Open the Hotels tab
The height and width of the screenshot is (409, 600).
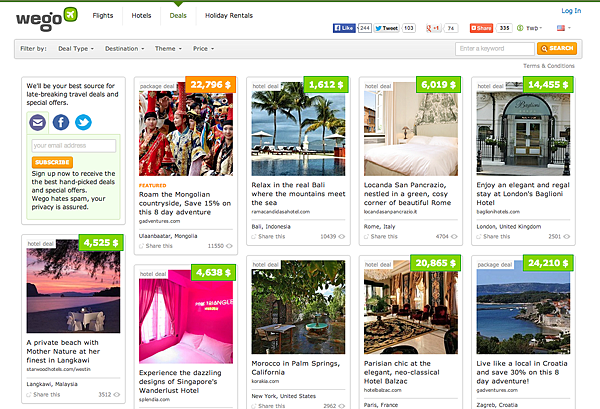(x=141, y=16)
